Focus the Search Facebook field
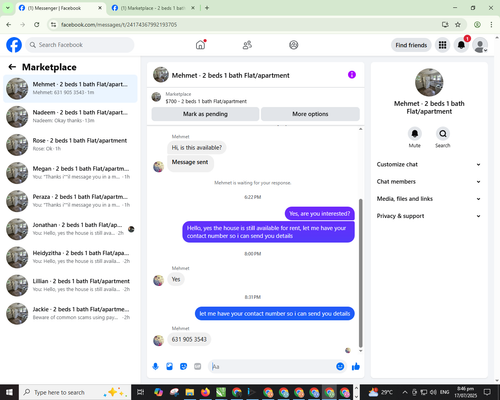 [x=80, y=45]
